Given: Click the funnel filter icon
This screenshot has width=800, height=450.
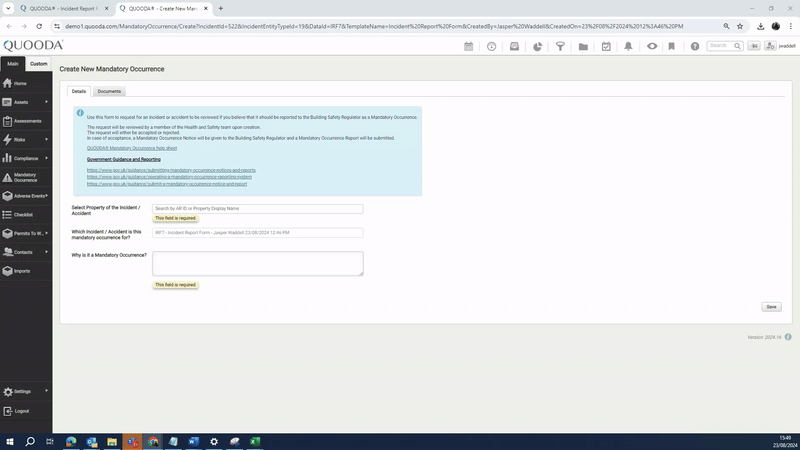Looking at the screenshot, I should [560, 46].
